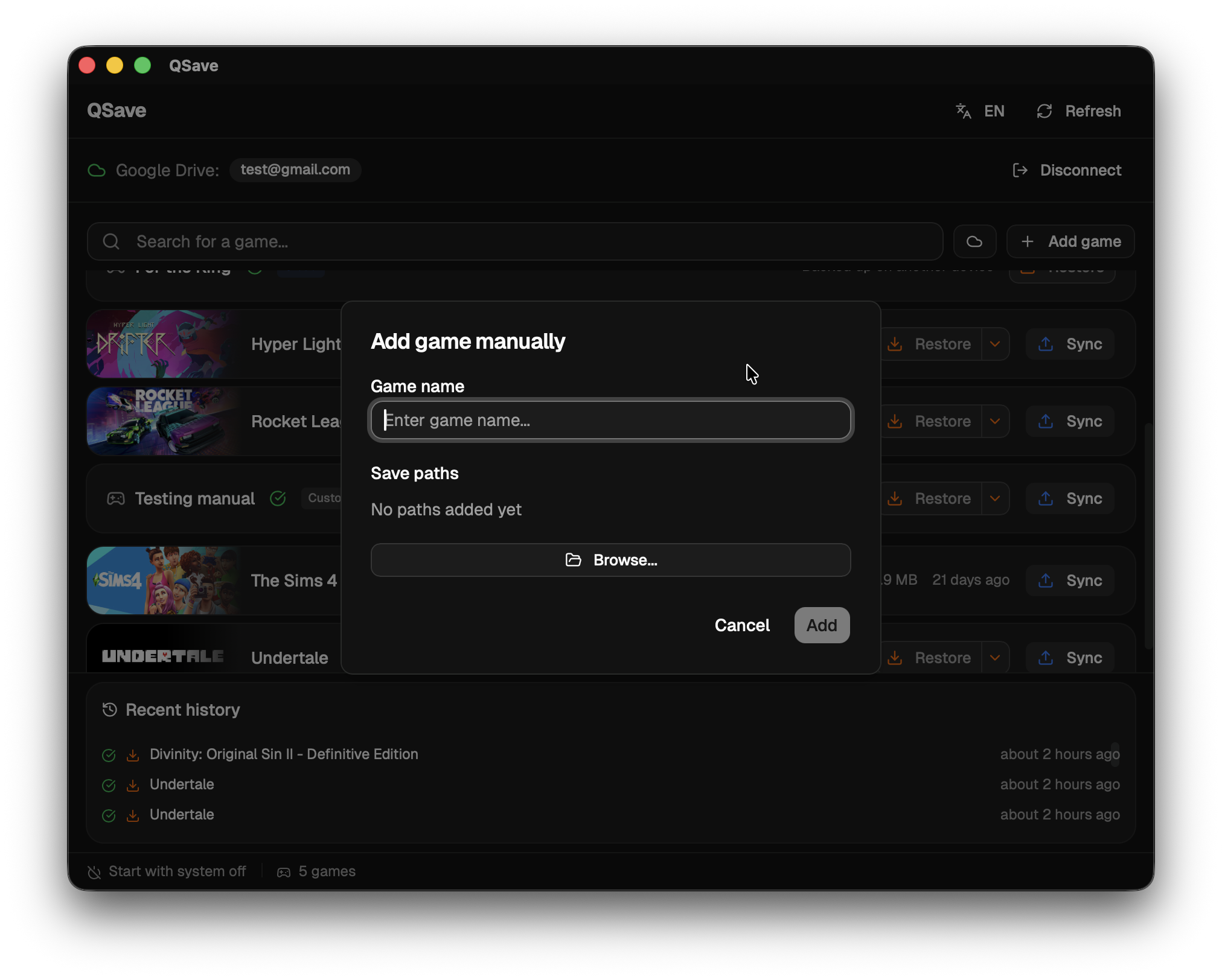Click the Add game button
Screen dimensions: 1222x980
pyautogui.click(x=1070, y=241)
